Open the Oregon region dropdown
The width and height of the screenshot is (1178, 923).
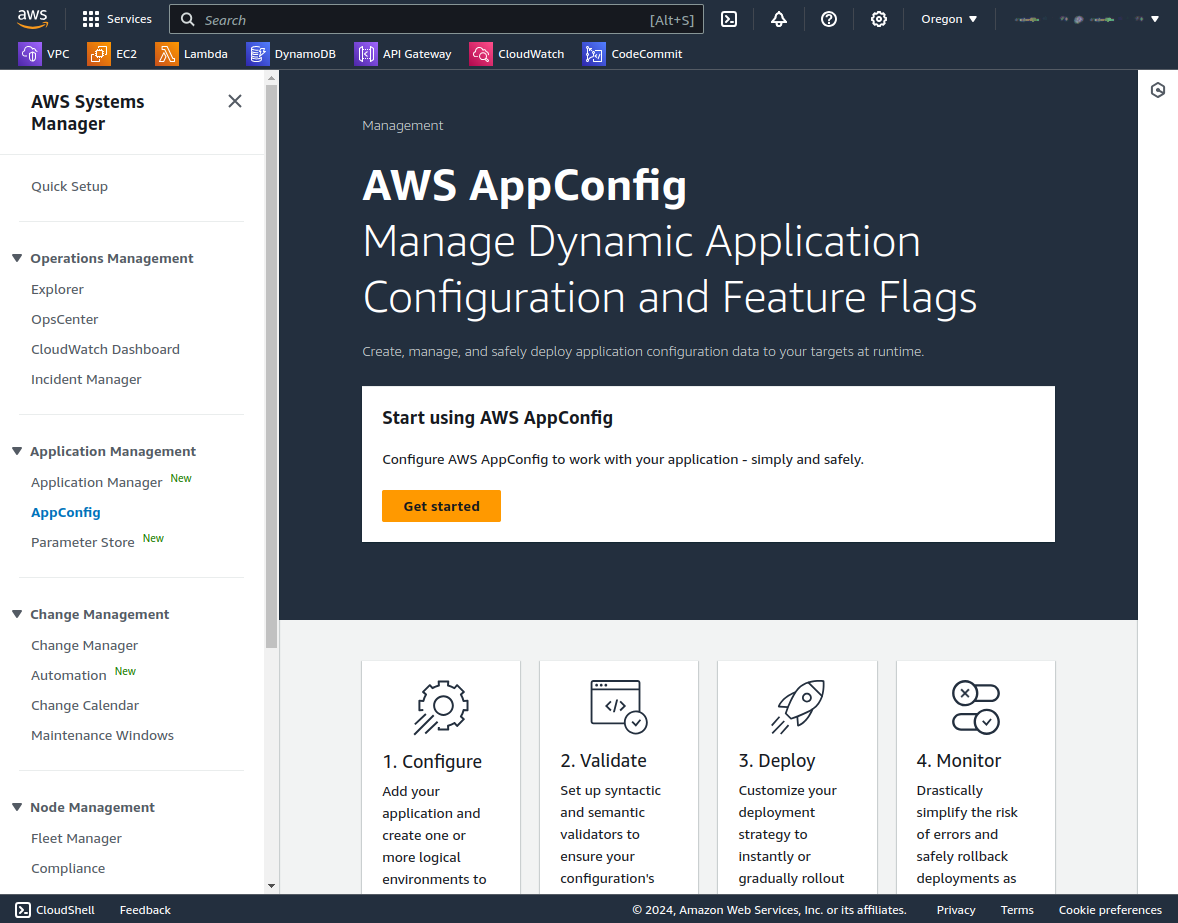[x=949, y=19]
